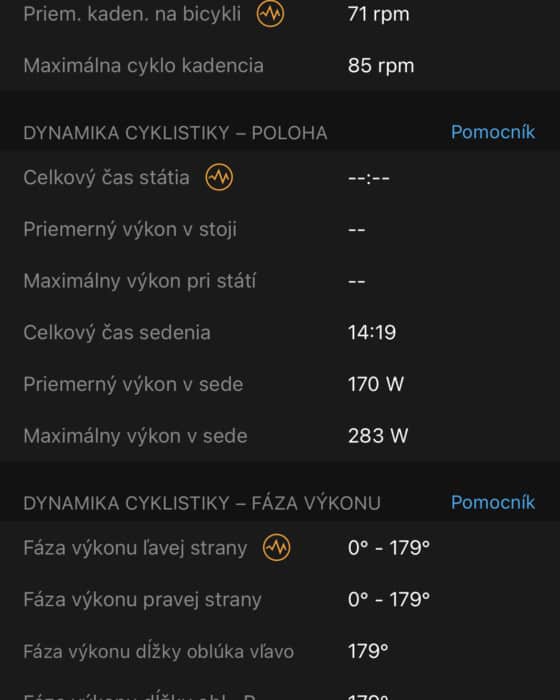Screen dimensions: 560x700
Task: Select the Priemerný výkon v stoji row
Action: click(280, 229)
